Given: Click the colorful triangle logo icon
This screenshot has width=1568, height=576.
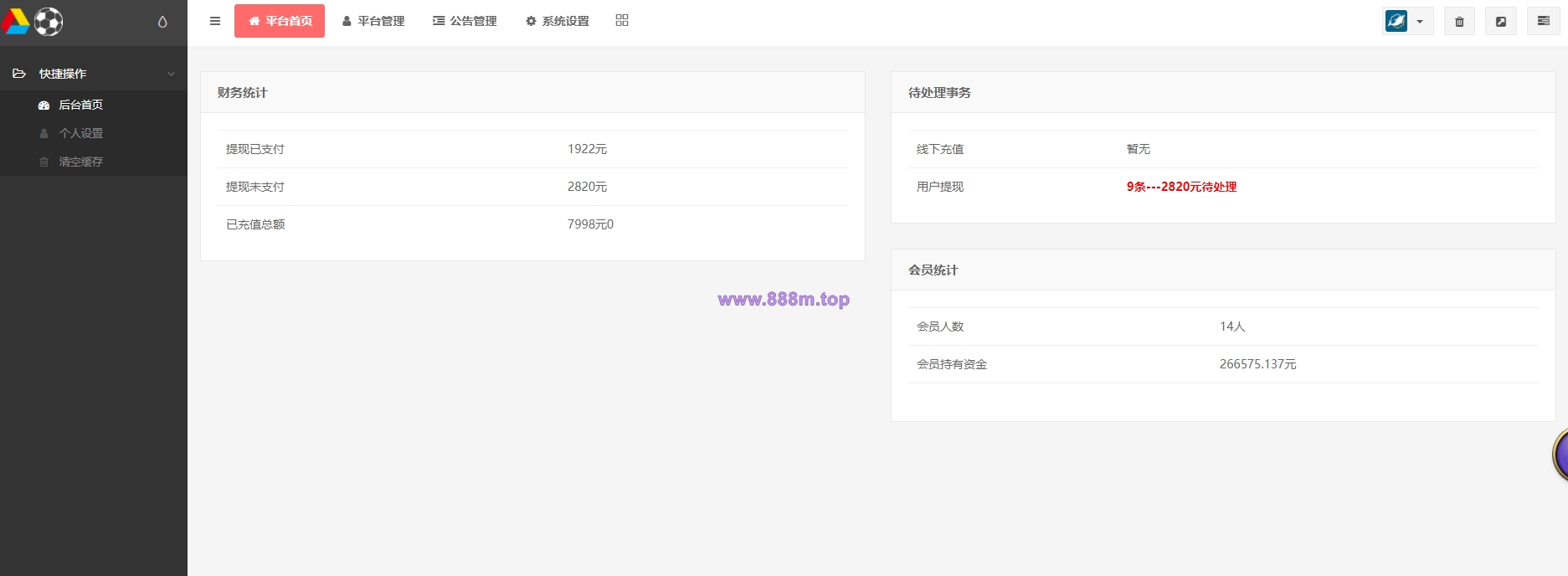Looking at the screenshot, I should click(15, 22).
